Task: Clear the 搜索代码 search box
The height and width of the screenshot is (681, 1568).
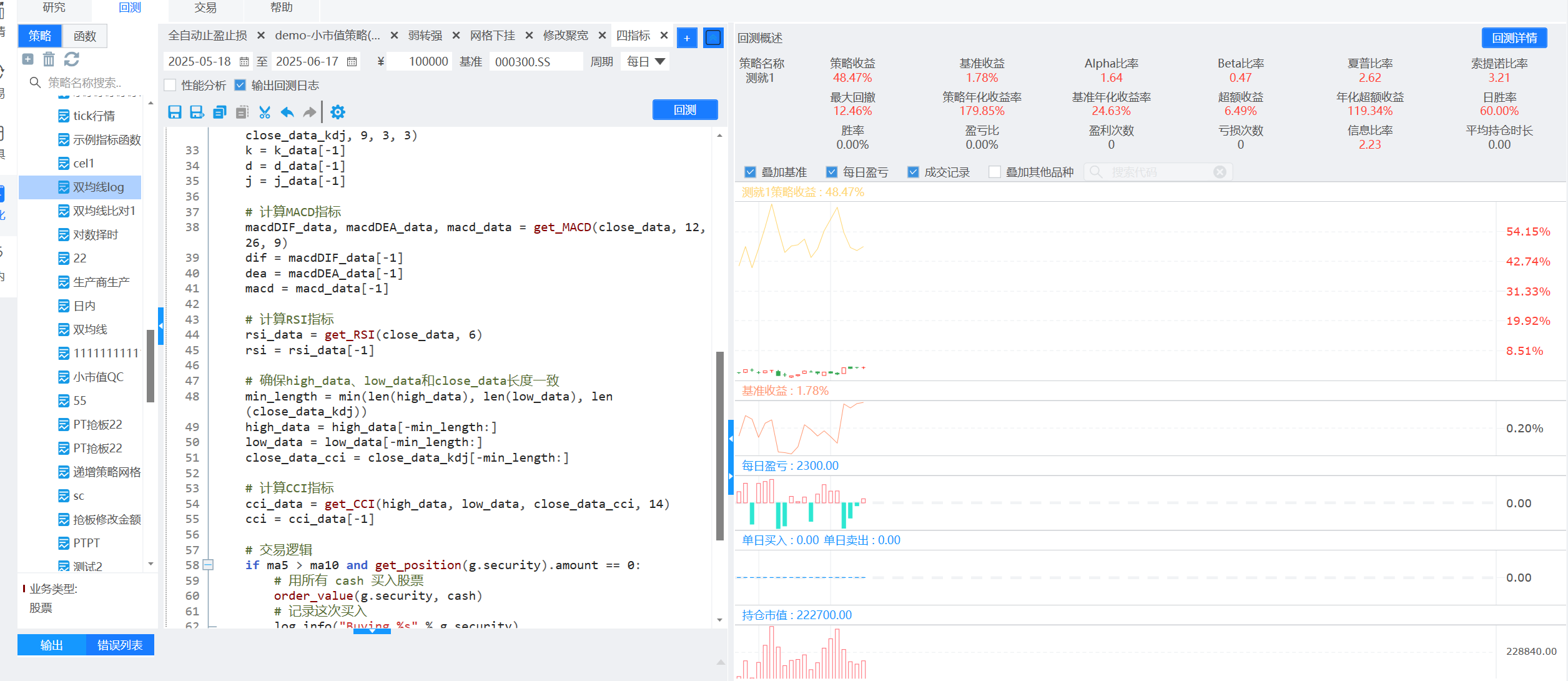Action: coord(1220,172)
